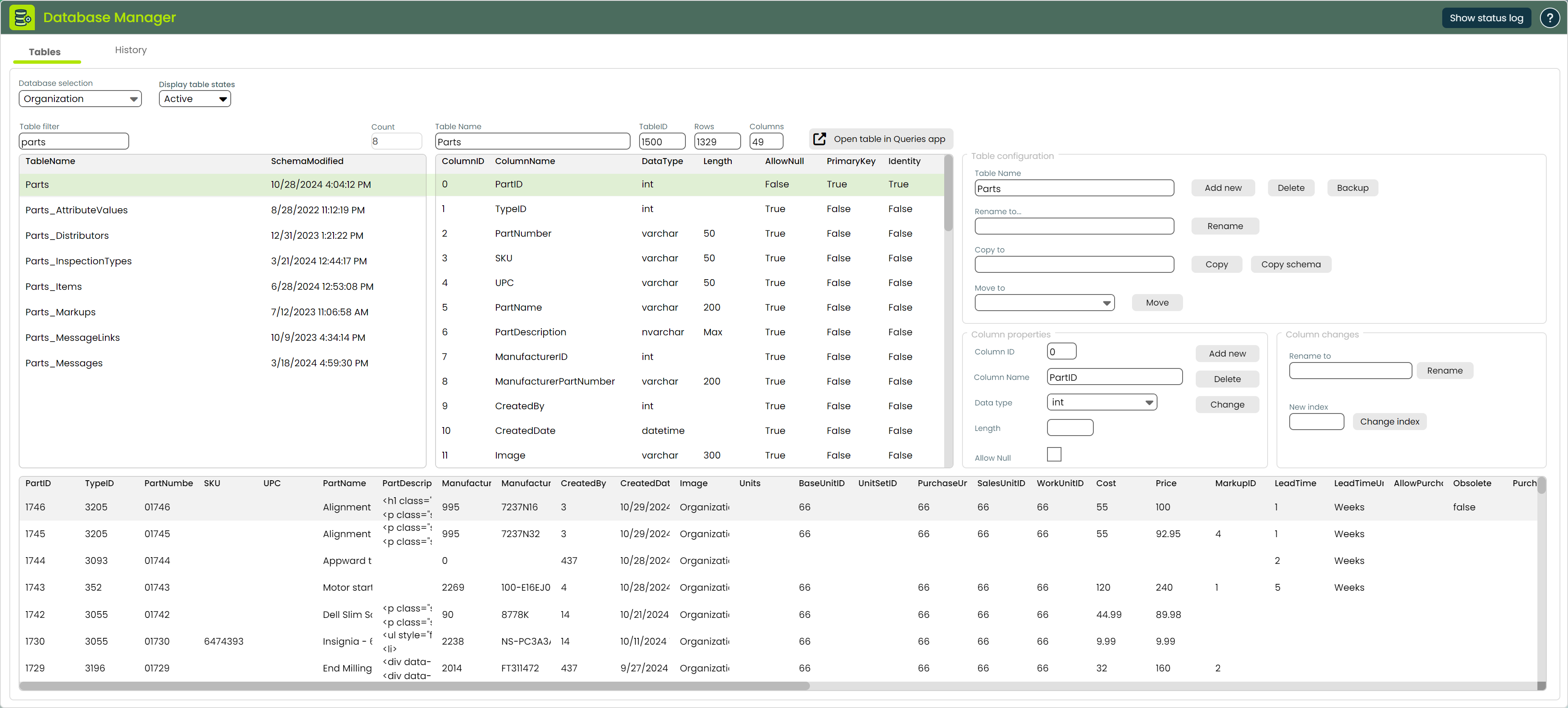Click Open table in Queries app
This screenshot has width=1568, height=708.
(x=881, y=139)
